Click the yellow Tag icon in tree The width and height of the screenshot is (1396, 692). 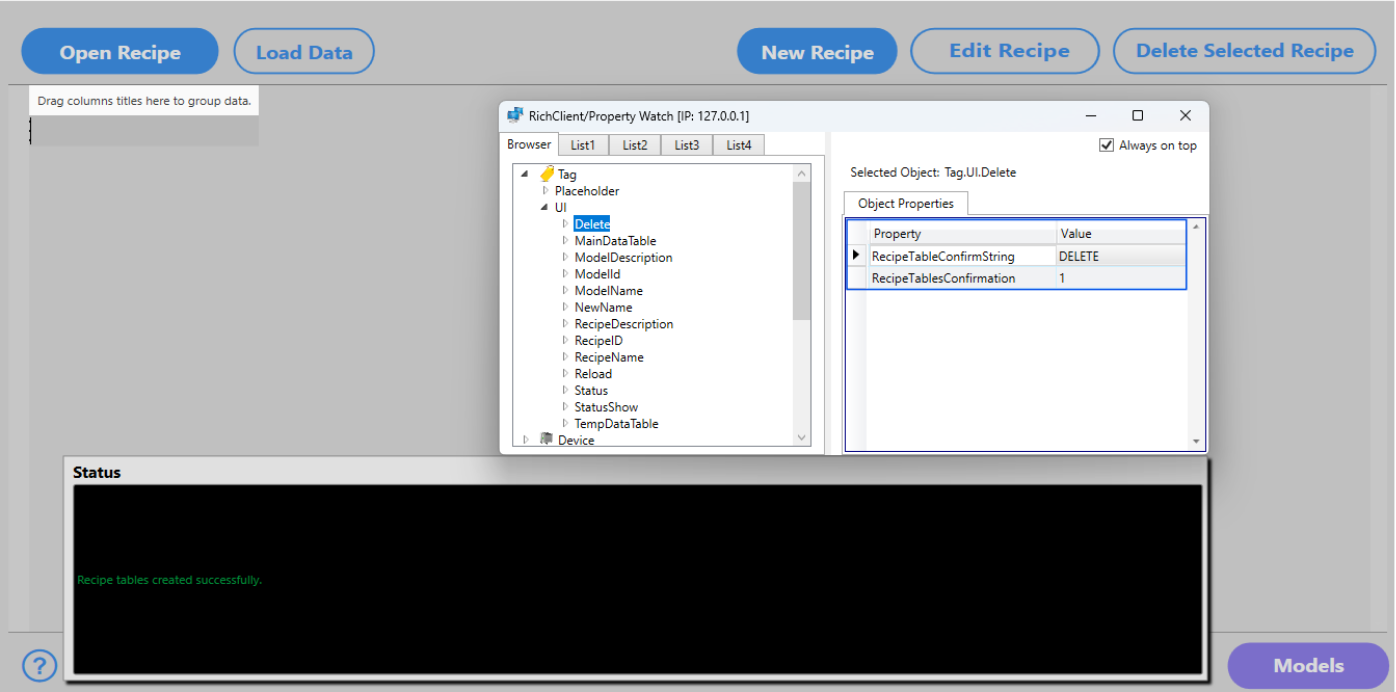pos(547,174)
